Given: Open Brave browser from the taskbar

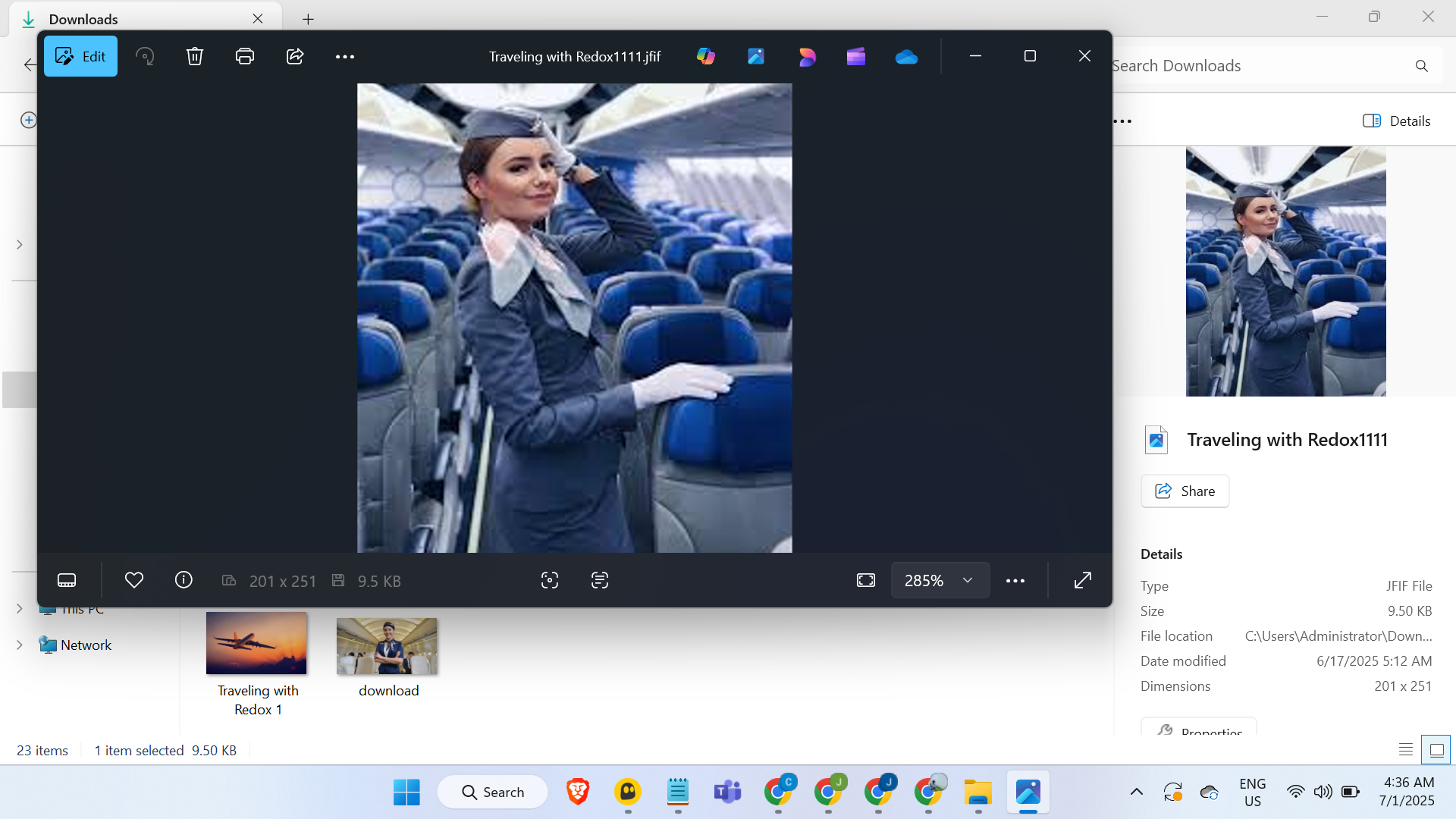Looking at the screenshot, I should coord(578,792).
